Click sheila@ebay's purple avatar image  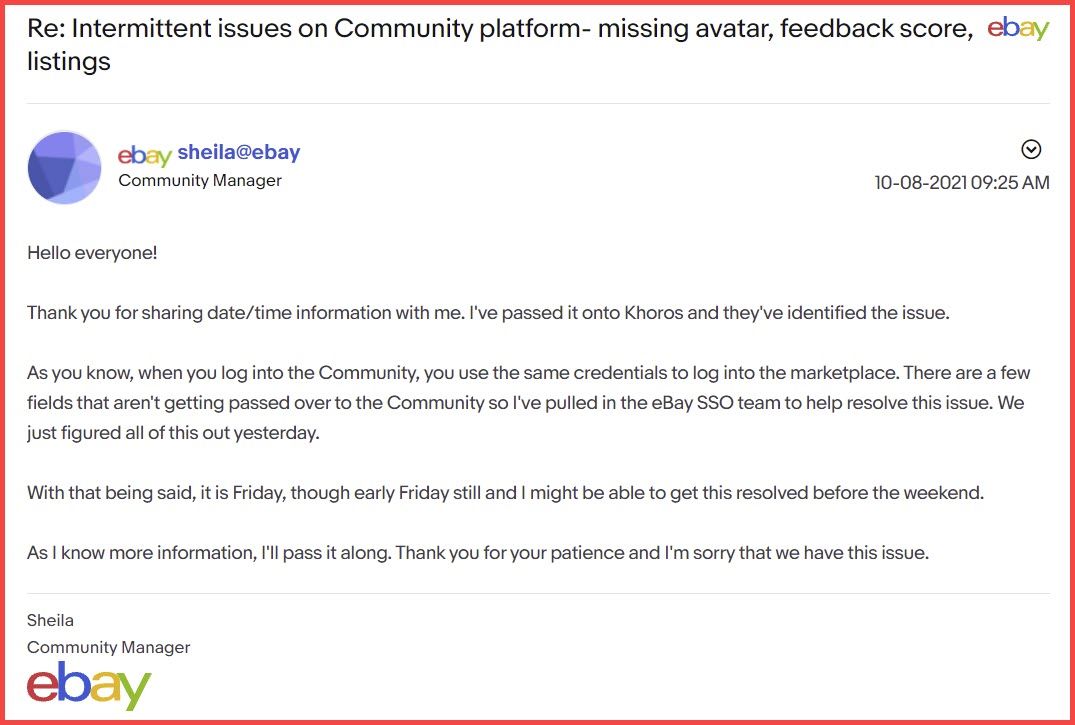pos(64,167)
